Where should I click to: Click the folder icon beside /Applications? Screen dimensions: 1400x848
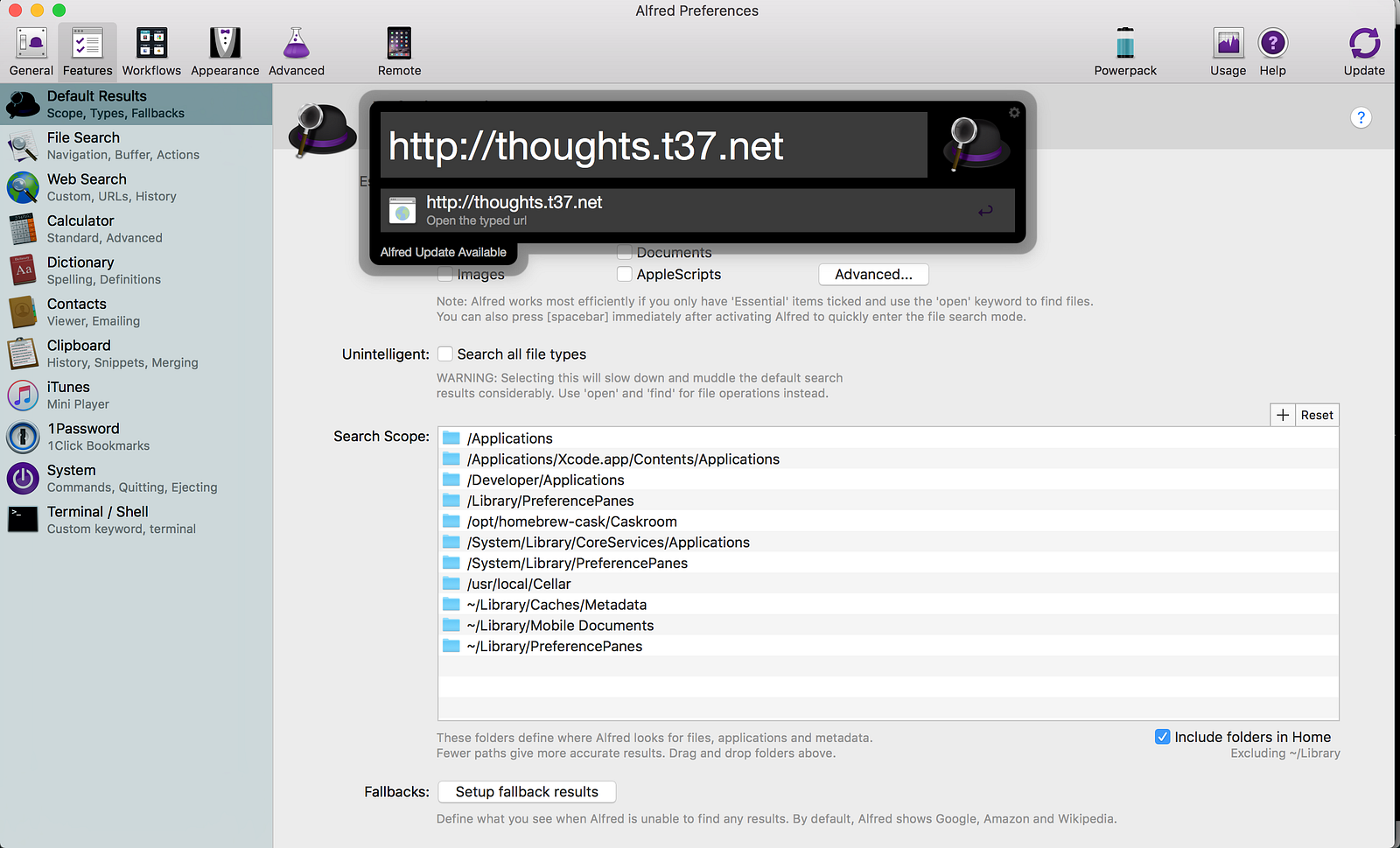(x=451, y=438)
